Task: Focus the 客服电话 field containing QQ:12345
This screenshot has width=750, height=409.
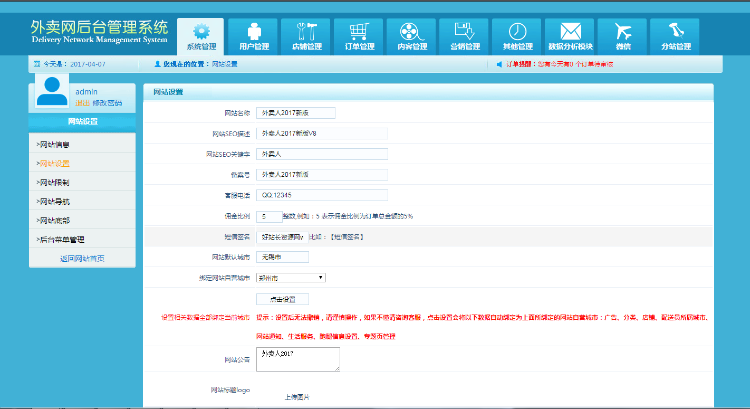Action: tap(322, 195)
